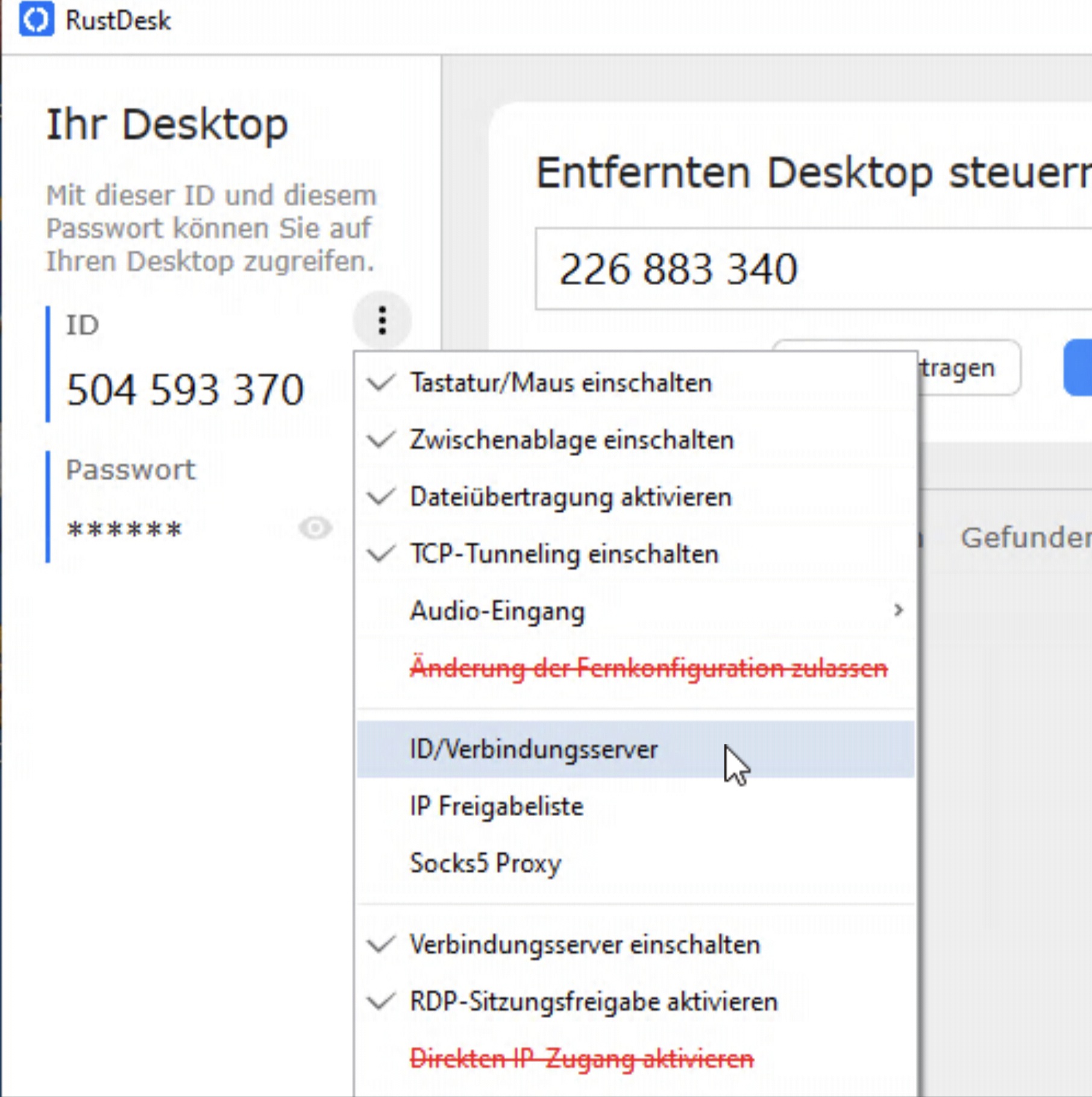Click the RustDesk logo icon in title bar
1092x1097 pixels.
[x=36, y=20]
